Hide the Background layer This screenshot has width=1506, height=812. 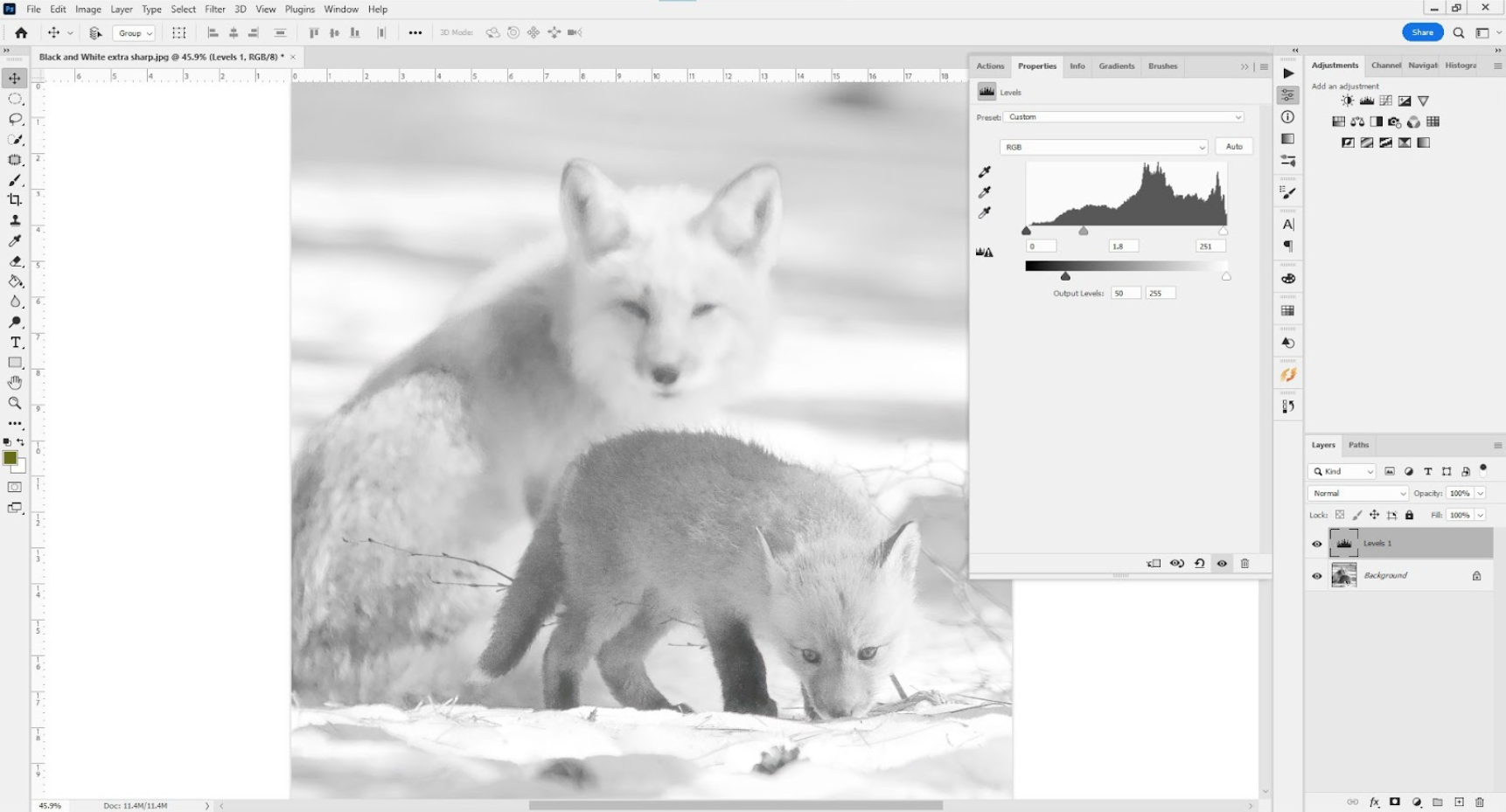[x=1317, y=576]
